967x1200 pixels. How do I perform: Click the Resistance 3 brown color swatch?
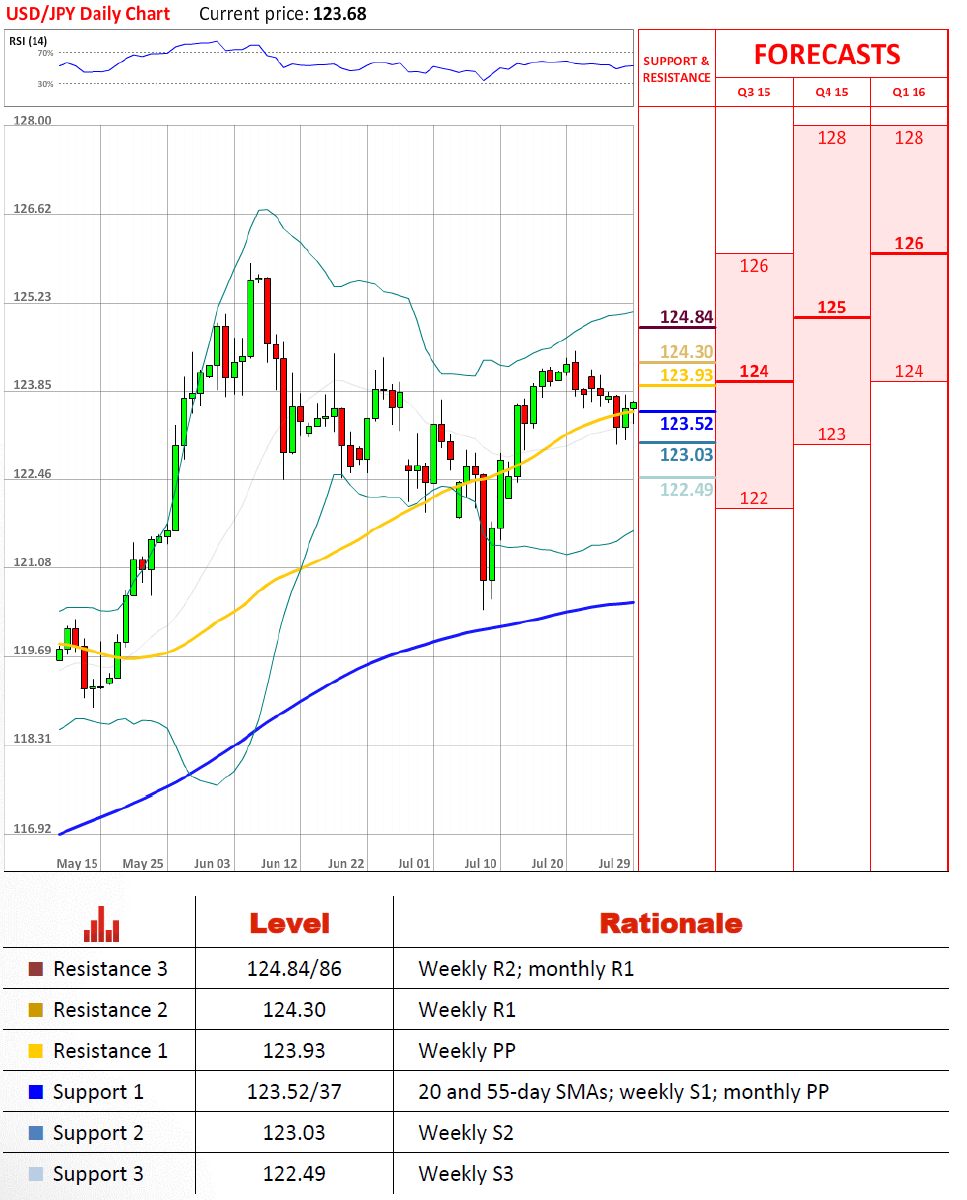tap(36, 969)
